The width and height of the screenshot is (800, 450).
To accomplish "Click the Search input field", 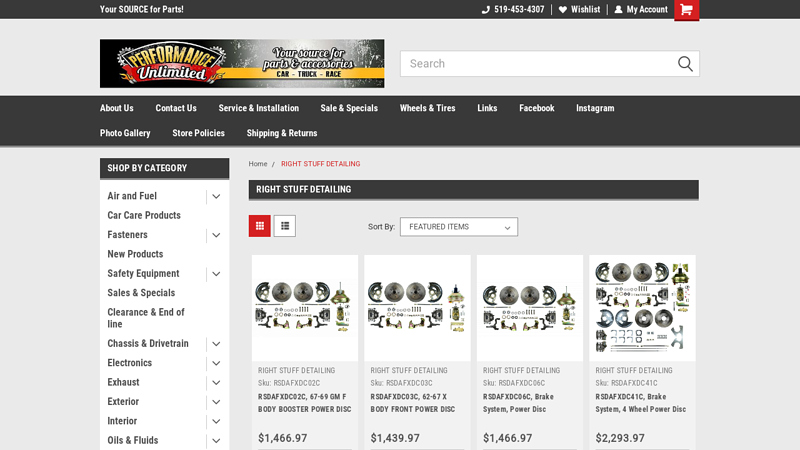I will click(x=538, y=64).
